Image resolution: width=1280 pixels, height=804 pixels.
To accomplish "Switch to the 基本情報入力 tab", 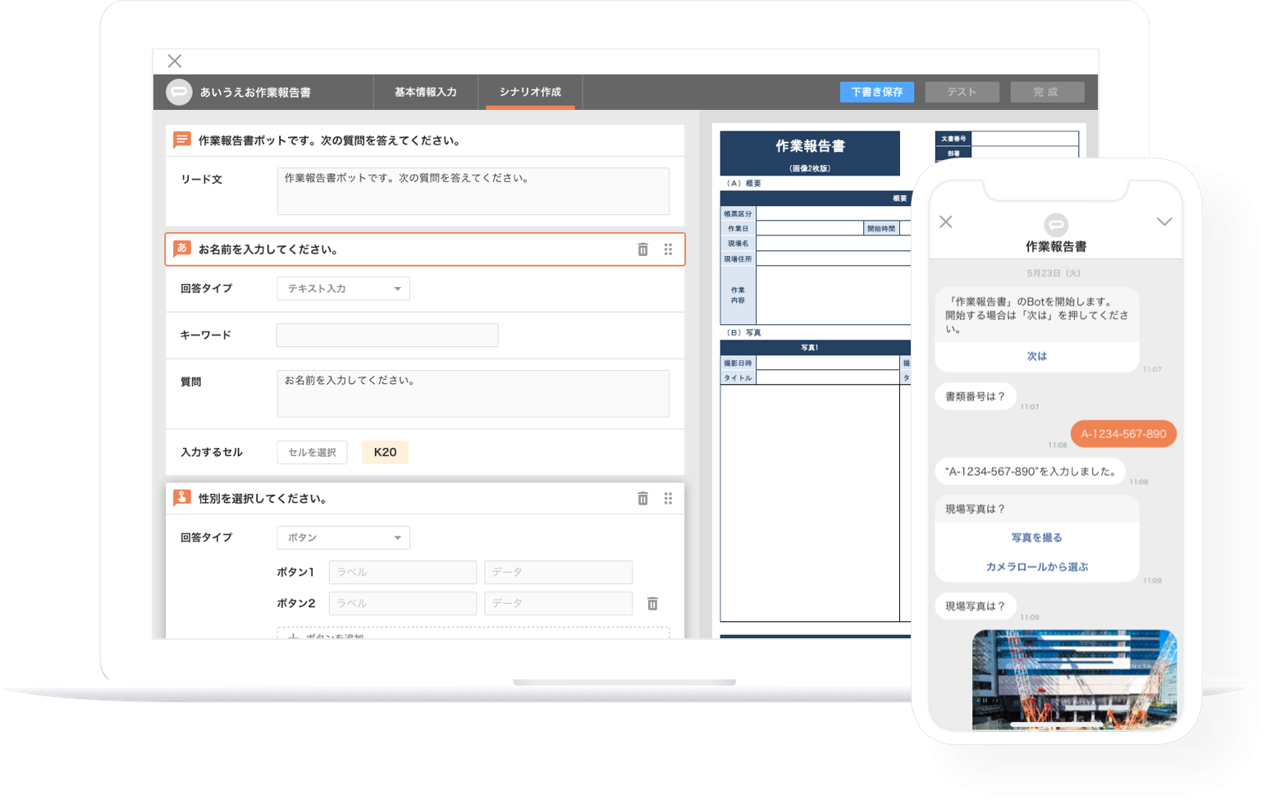I will pyautogui.click(x=425, y=92).
